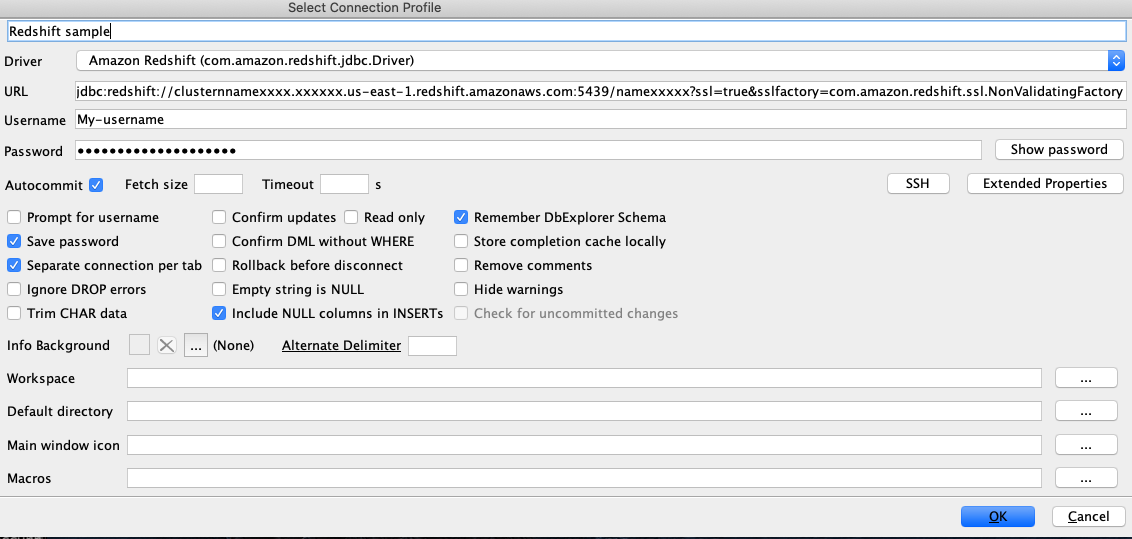Open Info Background color chooser (… button)
The height and width of the screenshot is (539, 1132).
pos(195,345)
